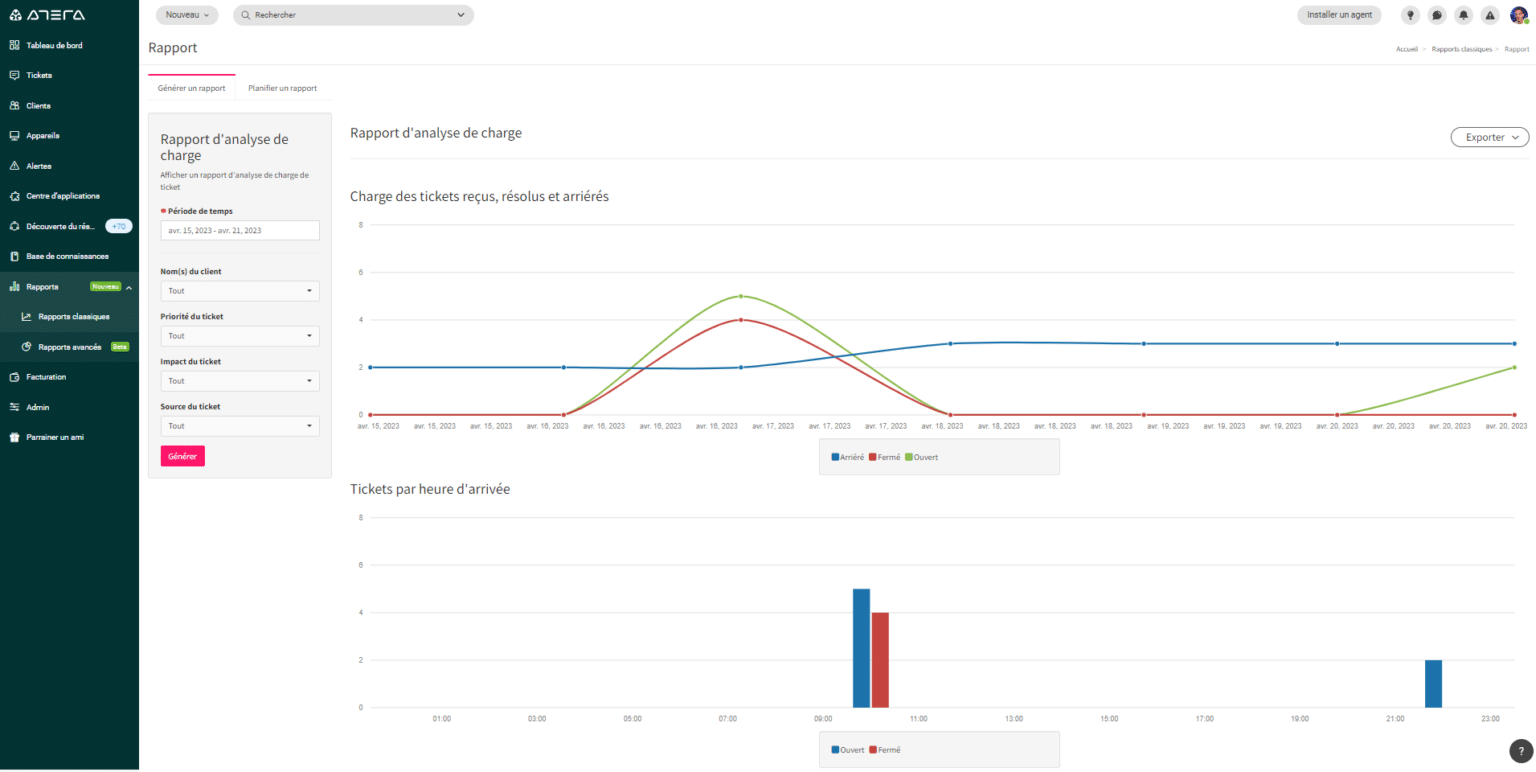Click the warning triangle icon in header
Image resolution: width=1536 pixels, height=772 pixels.
(1490, 15)
